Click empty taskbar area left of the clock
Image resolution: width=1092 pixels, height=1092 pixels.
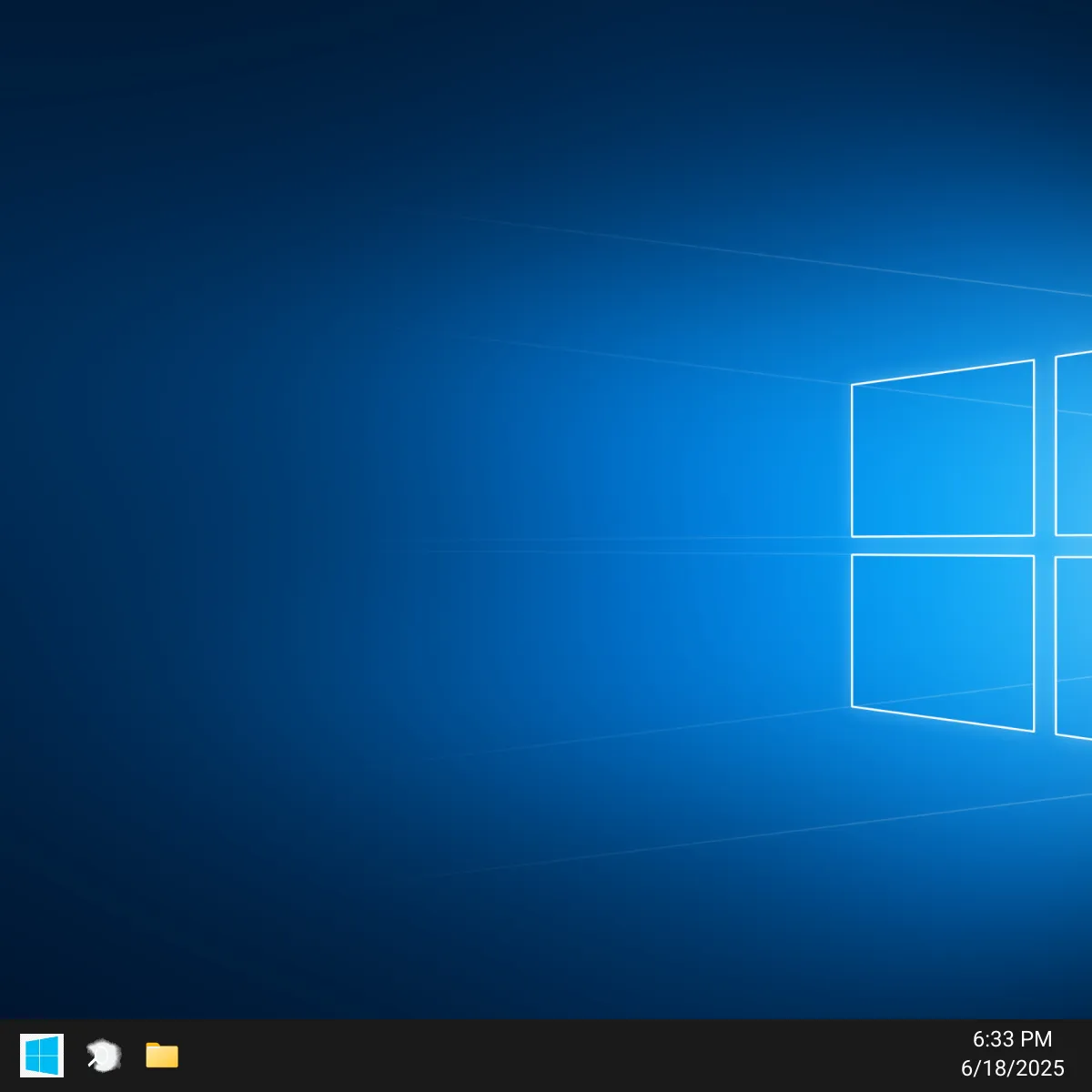coord(819,1056)
